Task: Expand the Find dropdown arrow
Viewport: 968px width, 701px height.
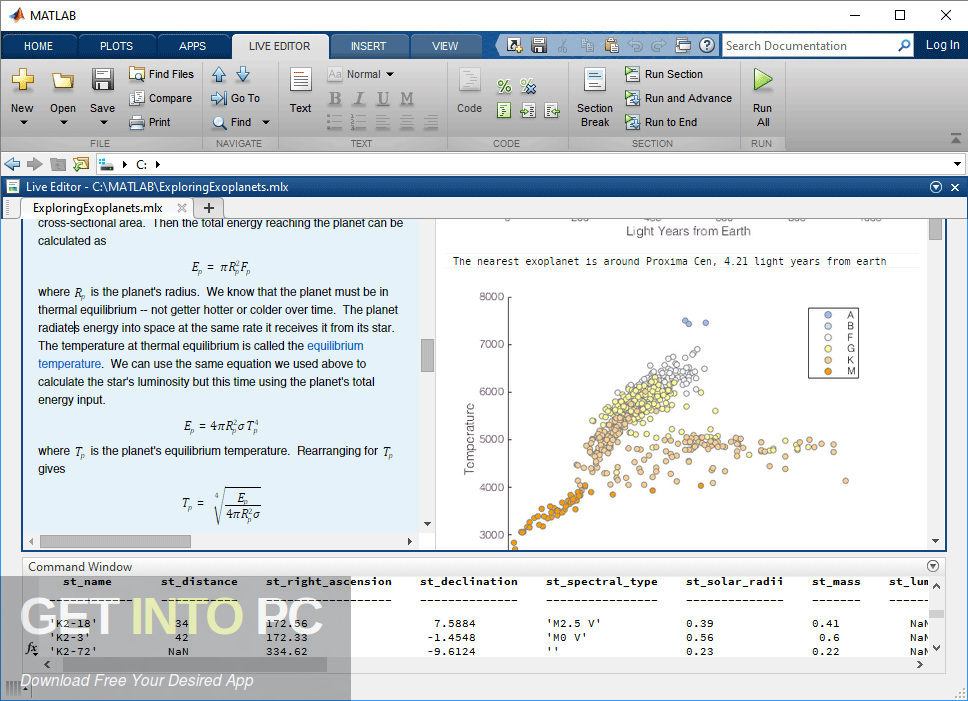Action: (266, 122)
